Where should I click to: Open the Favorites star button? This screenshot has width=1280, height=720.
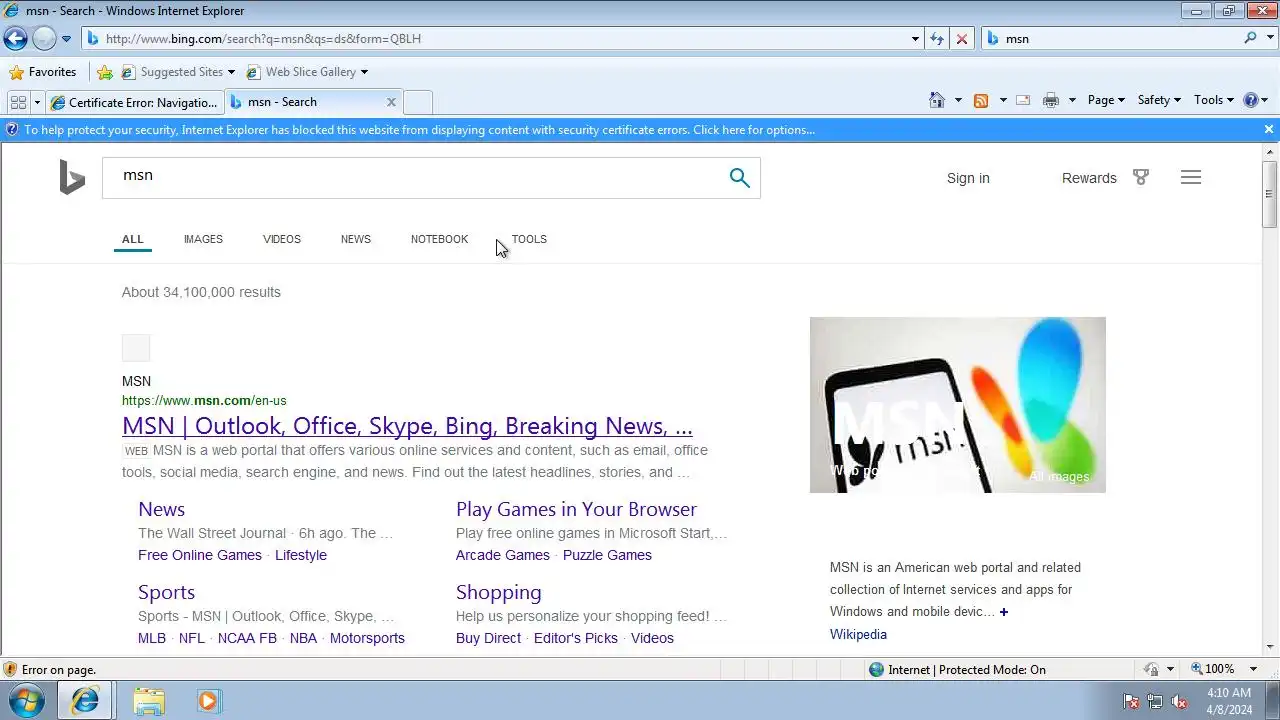[x=43, y=72]
